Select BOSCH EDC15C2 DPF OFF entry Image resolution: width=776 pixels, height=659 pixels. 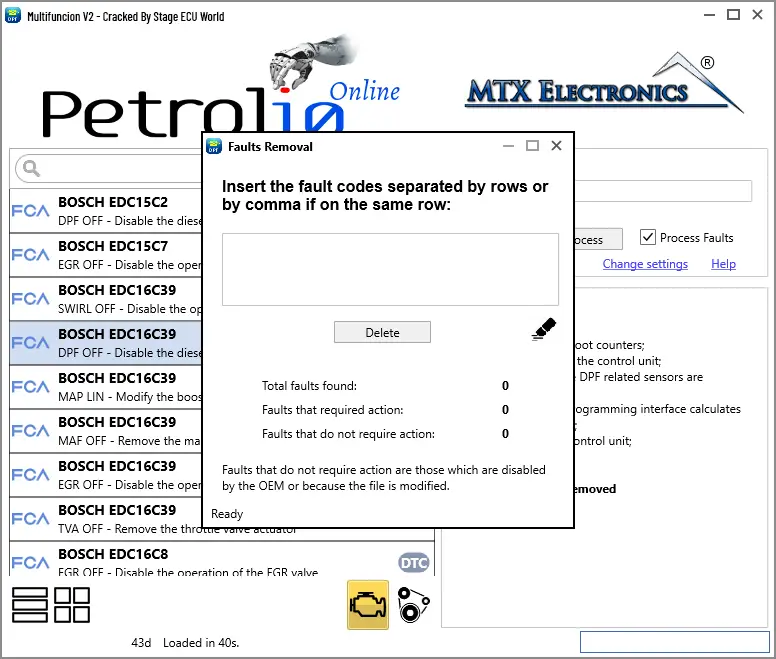point(105,210)
